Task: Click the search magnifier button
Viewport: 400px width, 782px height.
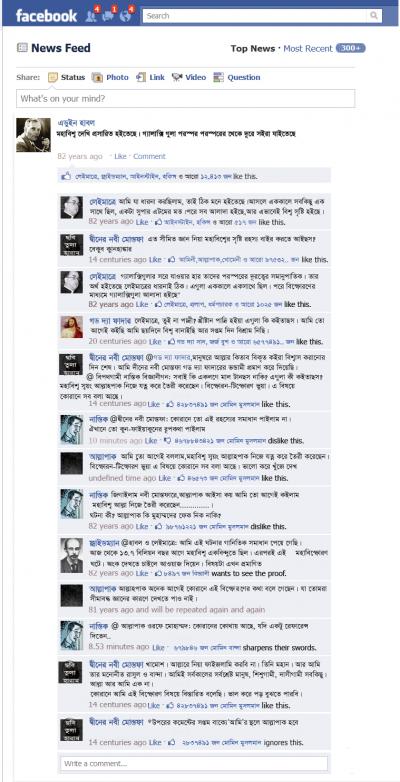Action: coord(374,16)
